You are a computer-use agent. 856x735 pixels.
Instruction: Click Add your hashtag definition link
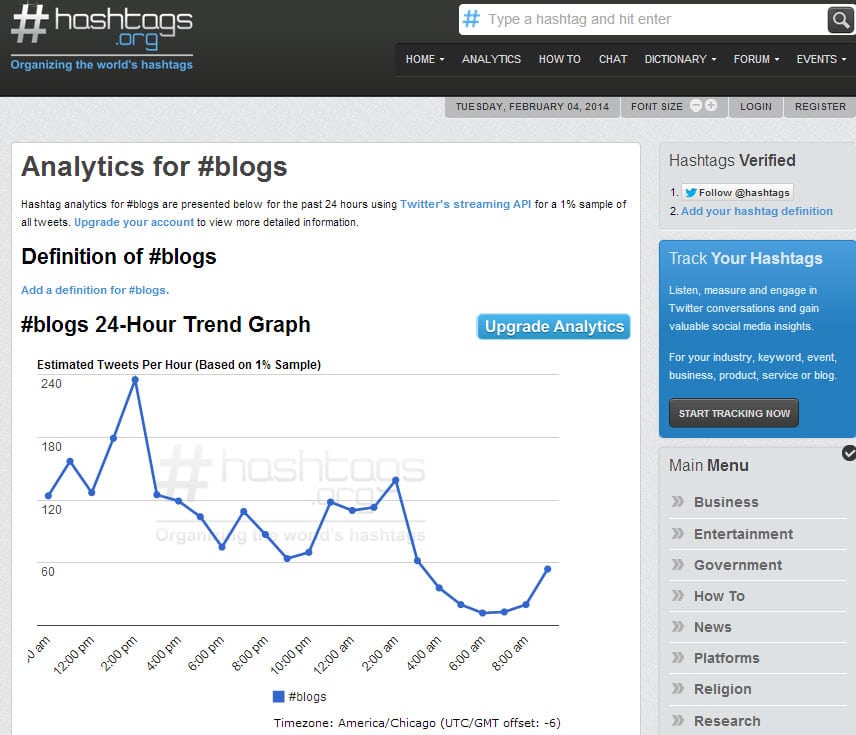pyautogui.click(x=757, y=211)
